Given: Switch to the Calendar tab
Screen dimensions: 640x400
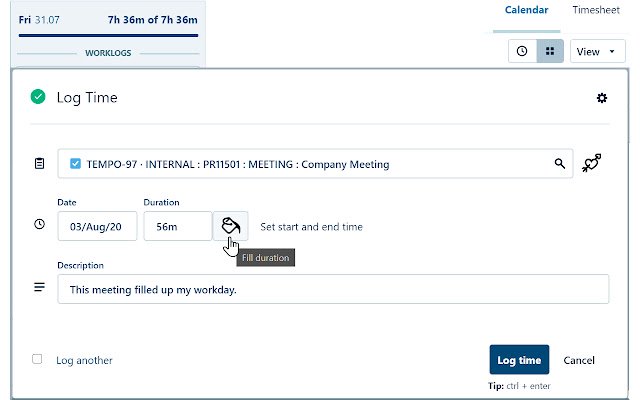Looking at the screenshot, I should click(x=526, y=10).
